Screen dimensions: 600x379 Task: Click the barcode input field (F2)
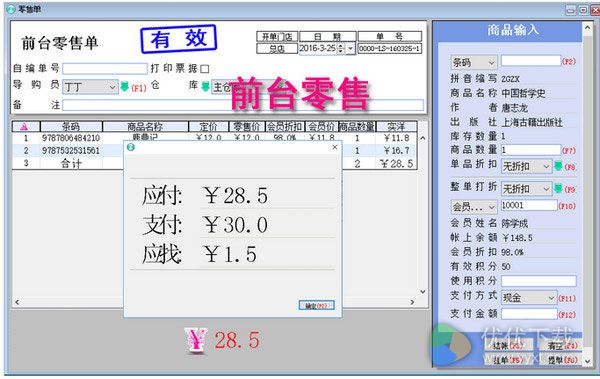point(531,60)
